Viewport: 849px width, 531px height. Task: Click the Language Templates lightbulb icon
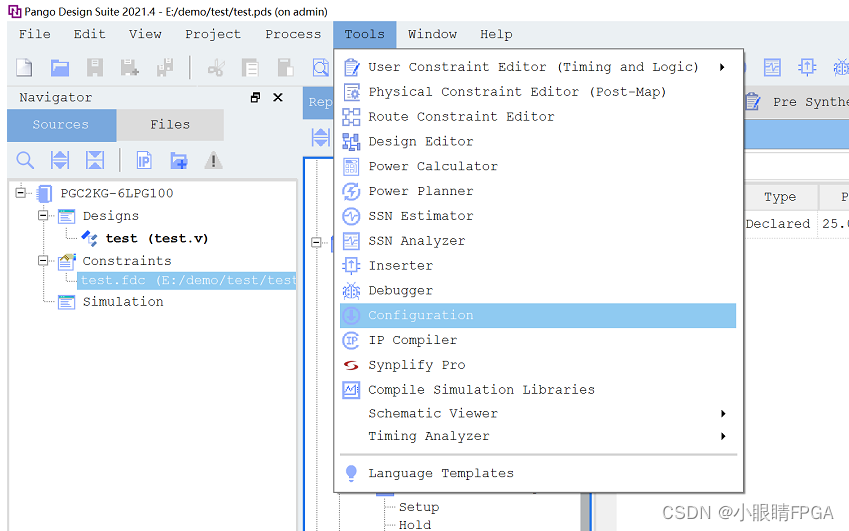pos(351,473)
